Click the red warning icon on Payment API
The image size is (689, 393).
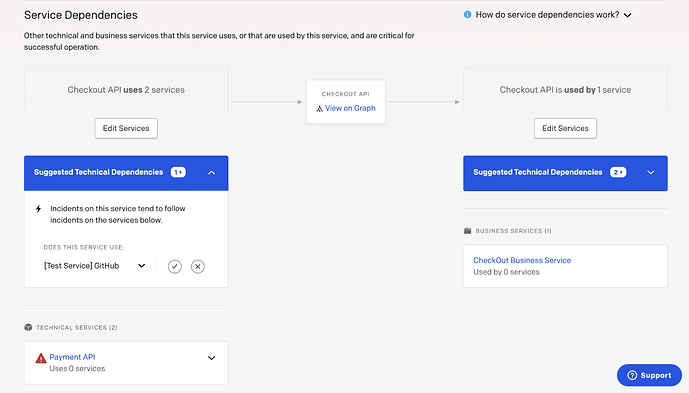pyautogui.click(x=41, y=358)
